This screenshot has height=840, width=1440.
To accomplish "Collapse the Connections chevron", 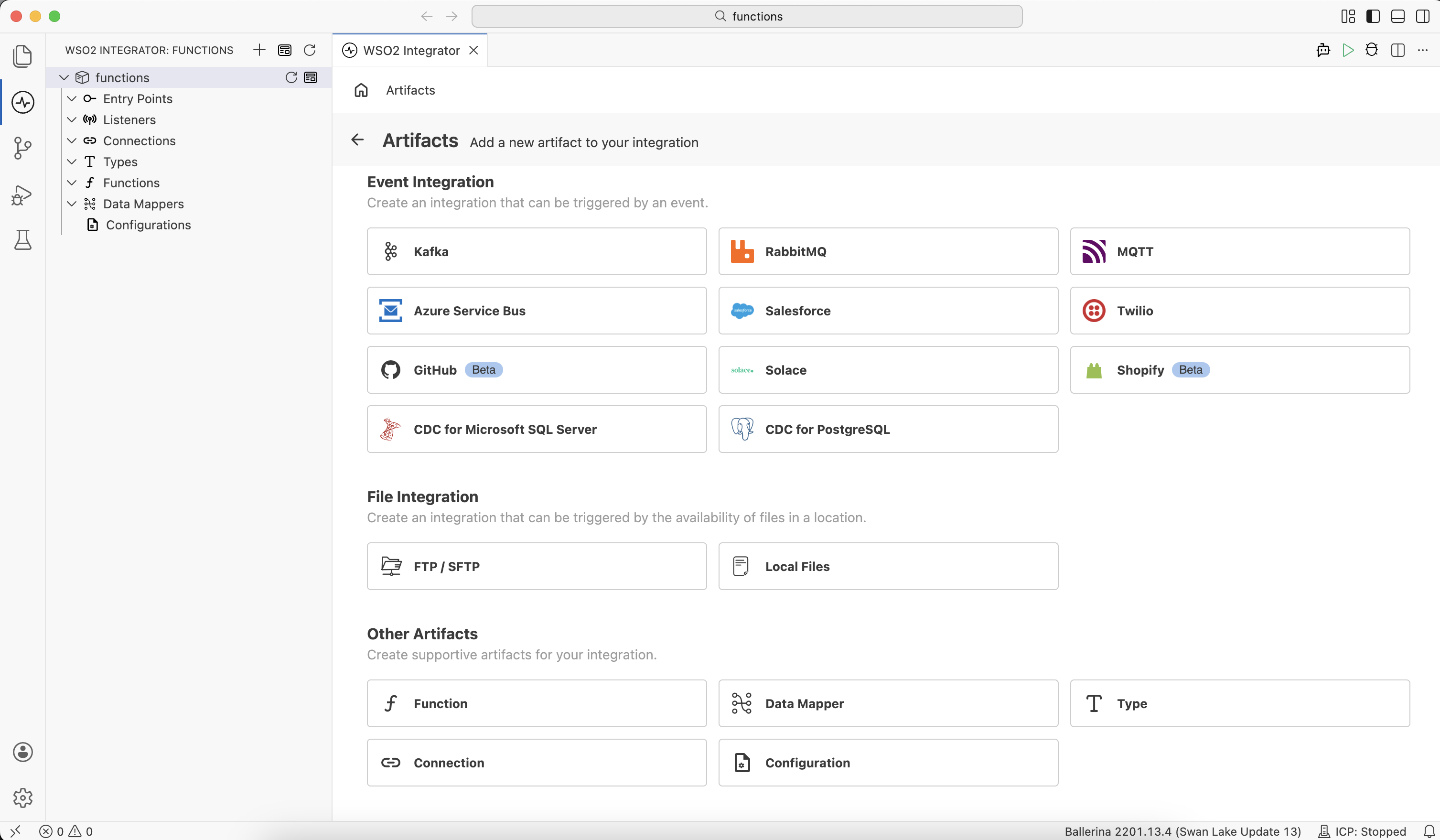I will 72,140.
